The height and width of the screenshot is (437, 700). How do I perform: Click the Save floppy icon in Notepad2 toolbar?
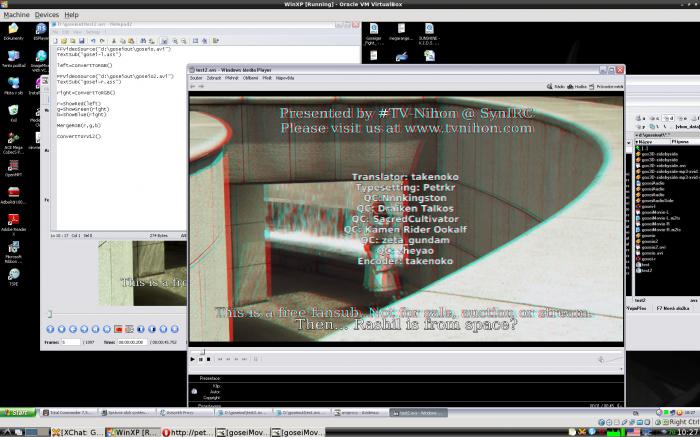[81, 41]
